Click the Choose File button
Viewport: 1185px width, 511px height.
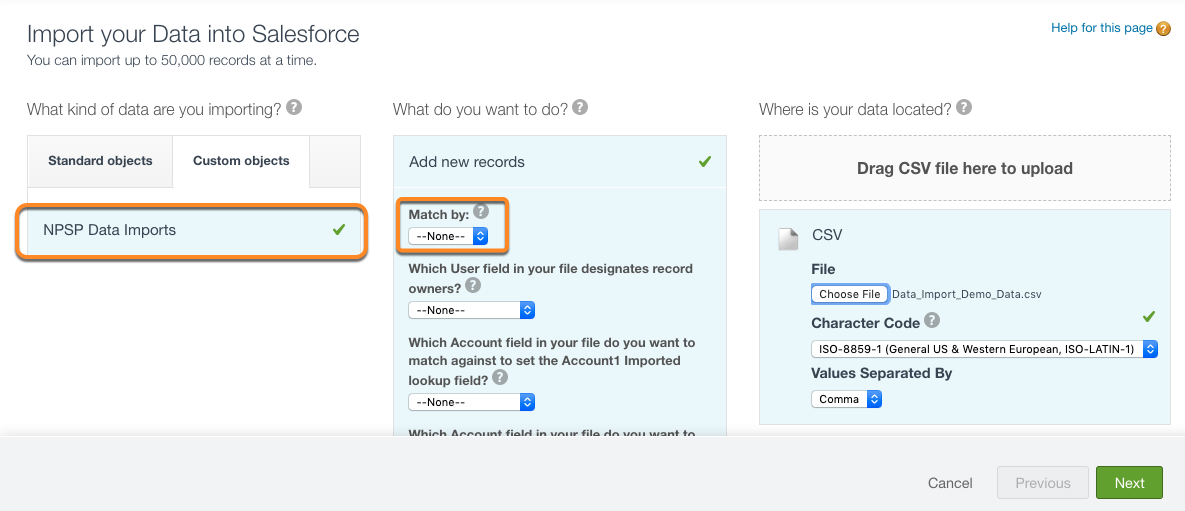click(850, 294)
